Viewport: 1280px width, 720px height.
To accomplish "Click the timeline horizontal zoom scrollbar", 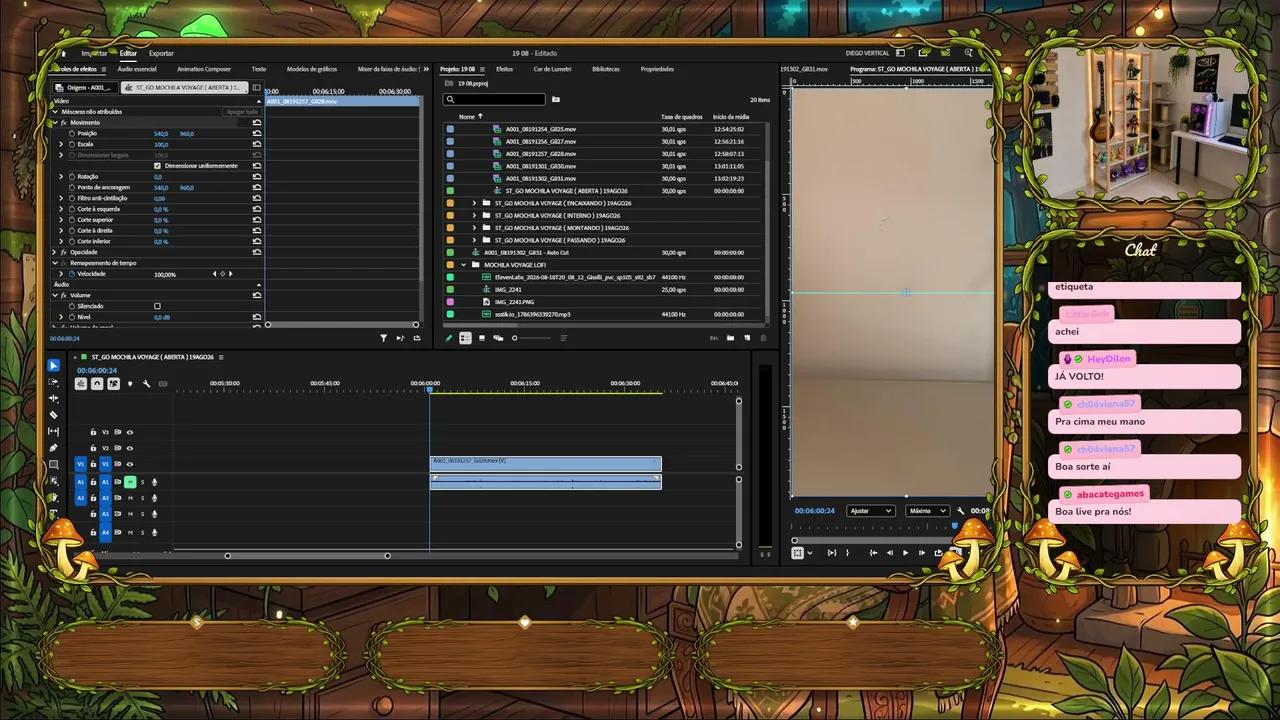I will pos(307,556).
